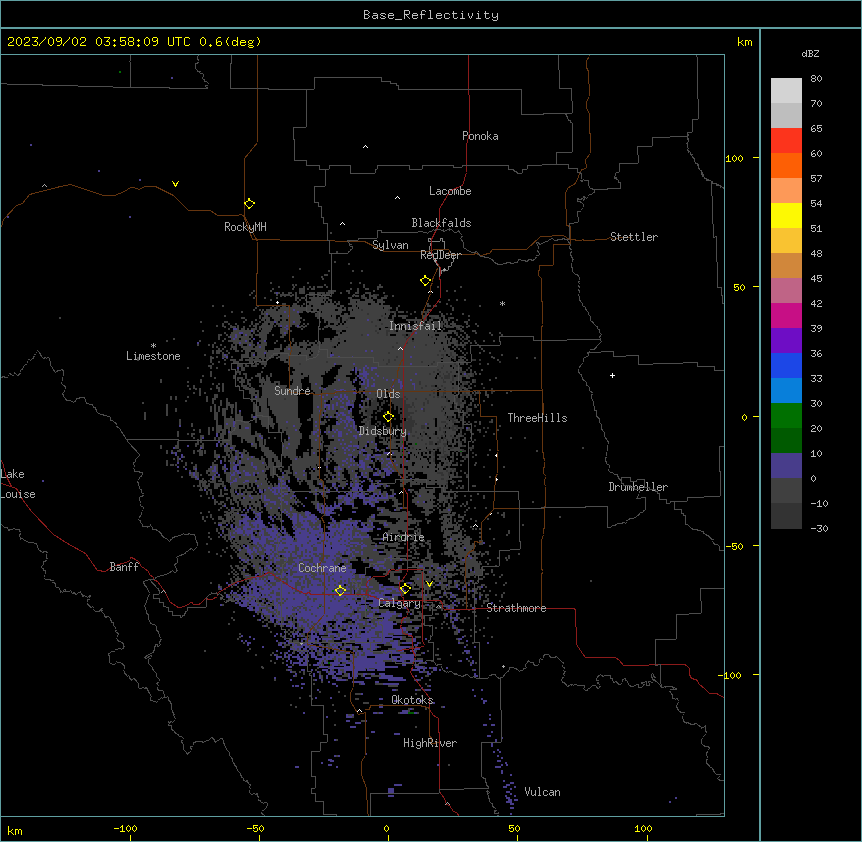Click the Blackfalds label

click(x=441, y=223)
